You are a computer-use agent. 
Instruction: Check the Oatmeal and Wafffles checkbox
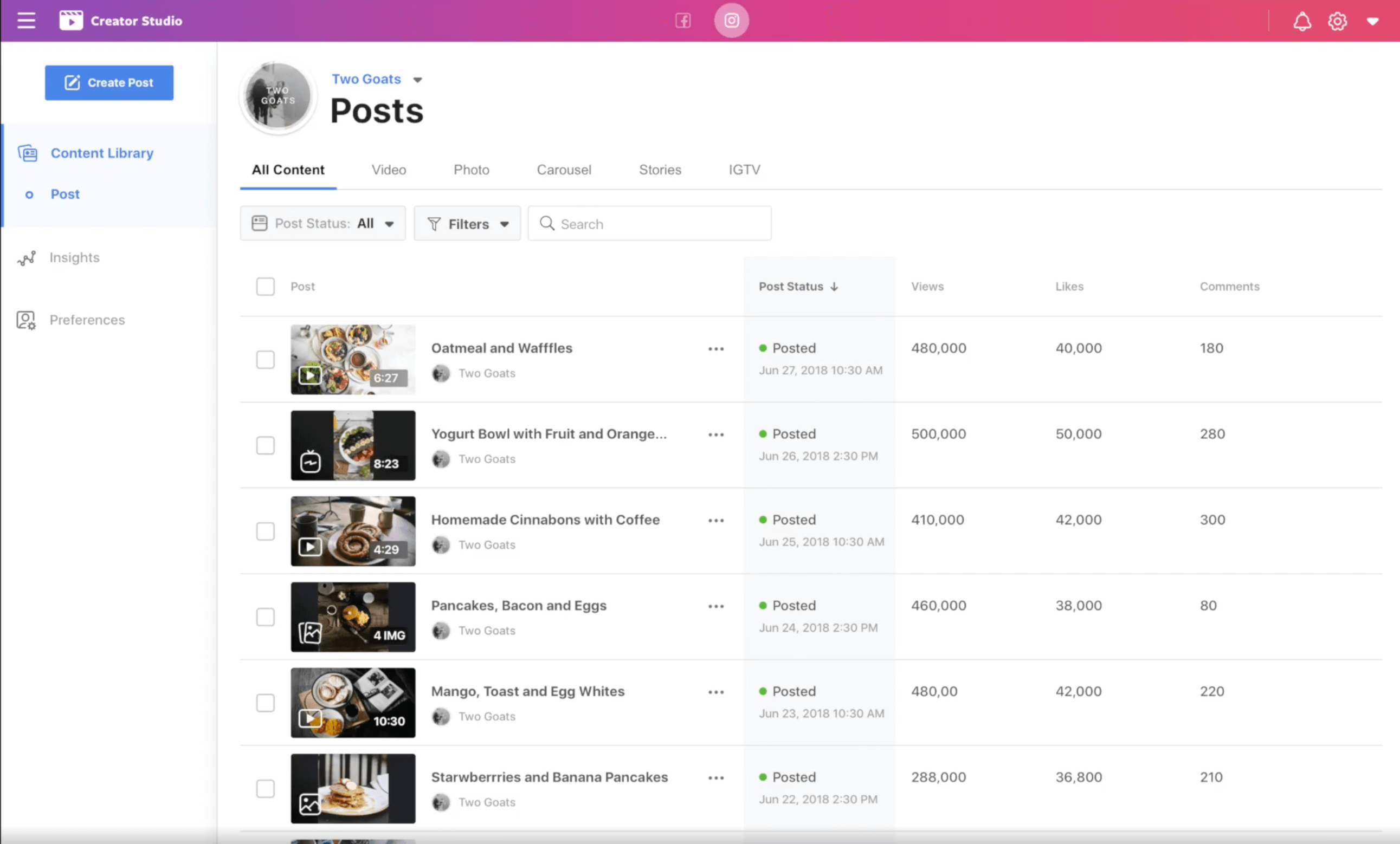click(x=266, y=360)
